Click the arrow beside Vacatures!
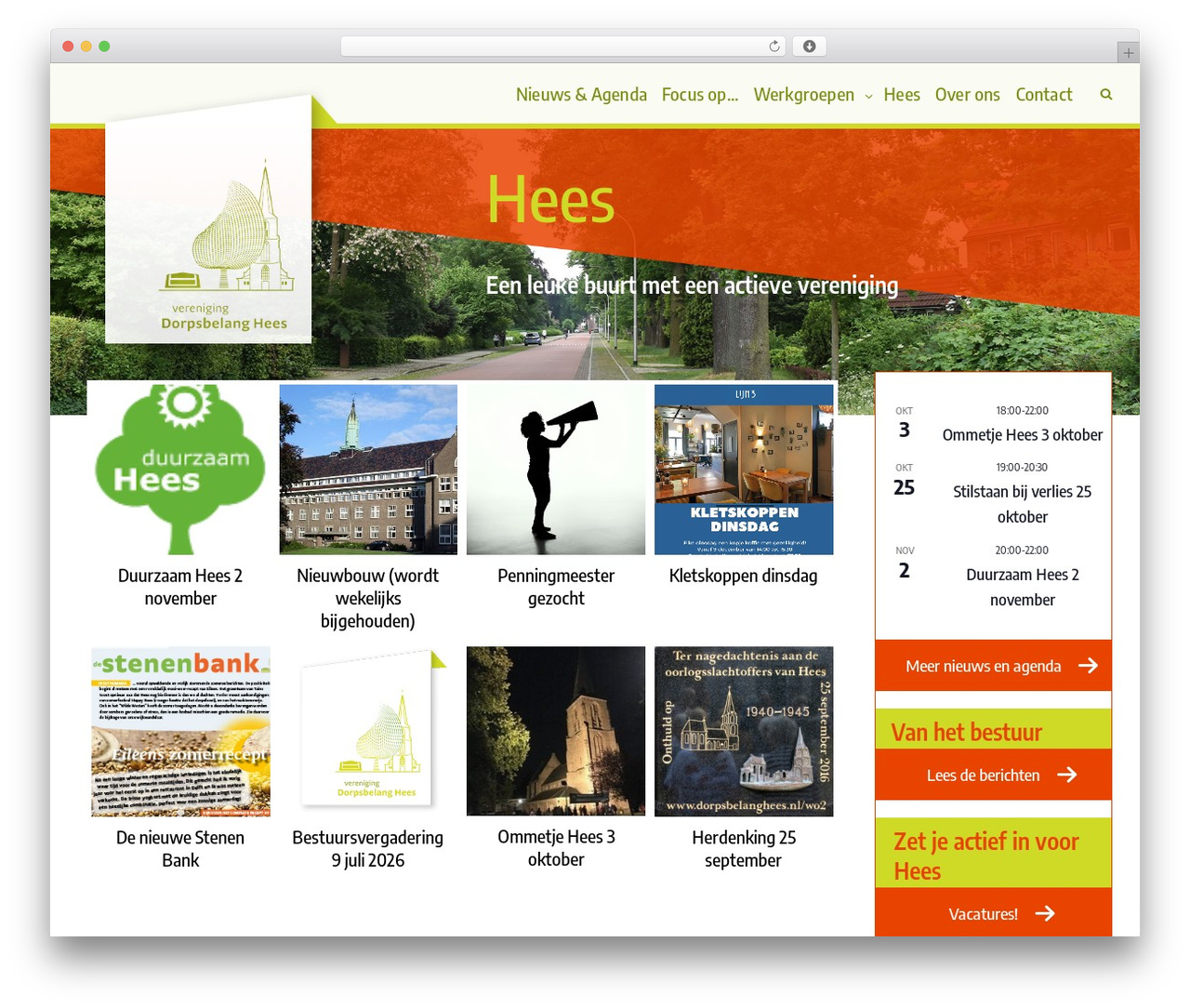Image resolution: width=1190 pixels, height=1008 pixels. tap(1045, 913)
